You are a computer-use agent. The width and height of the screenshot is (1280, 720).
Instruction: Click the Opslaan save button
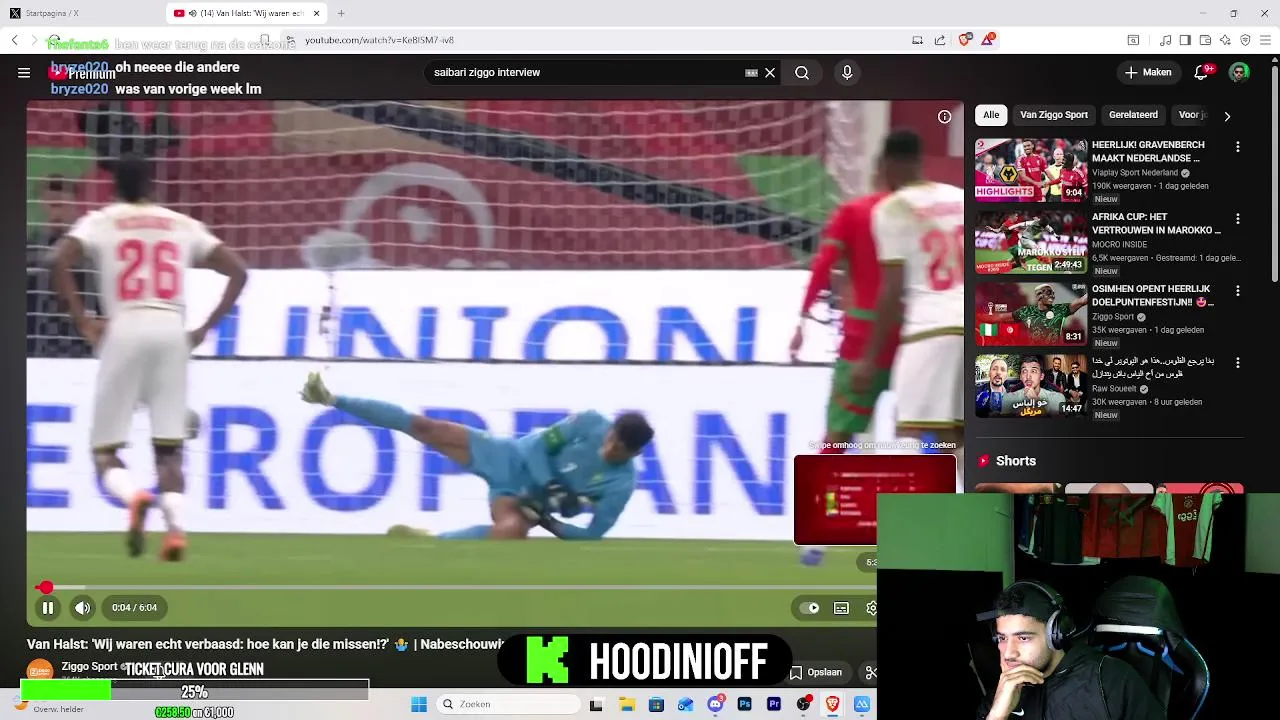[x=816, y=672]
